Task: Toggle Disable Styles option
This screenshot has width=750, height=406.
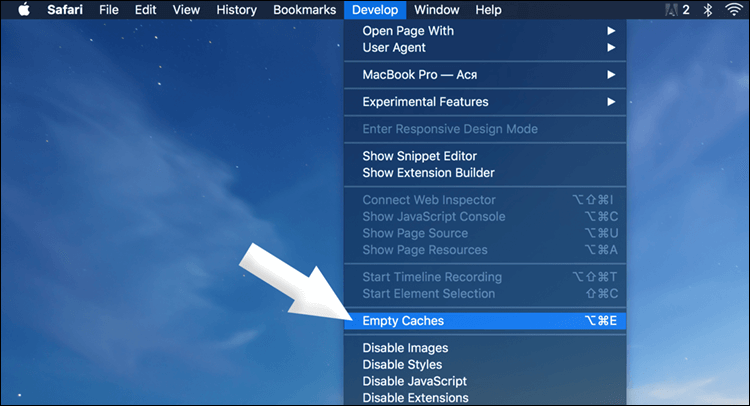Action: click(485, 364)
